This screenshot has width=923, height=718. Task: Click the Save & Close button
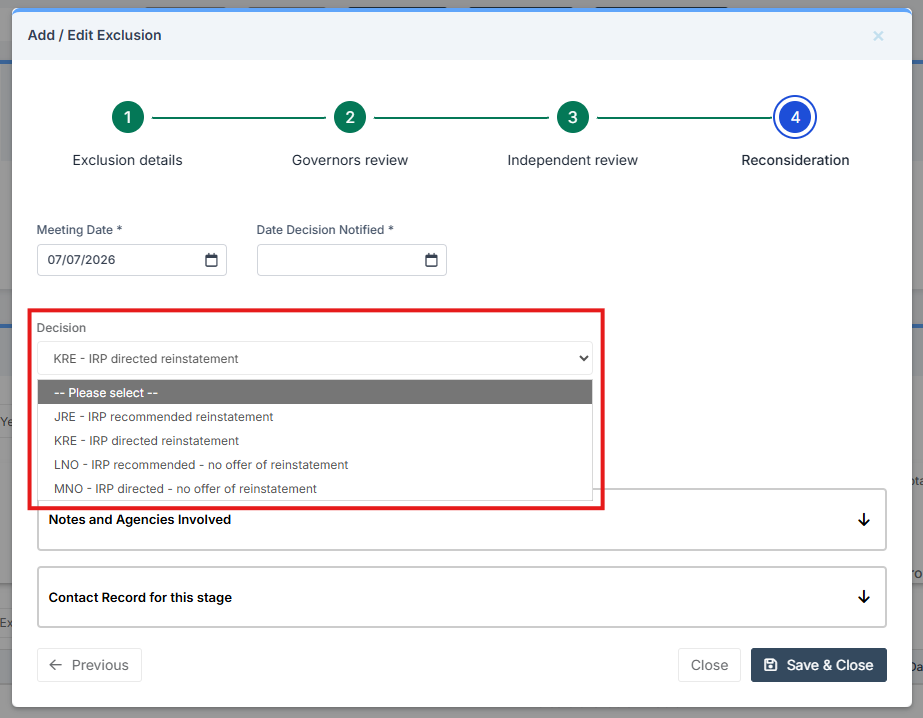click(x=818, y=665)
